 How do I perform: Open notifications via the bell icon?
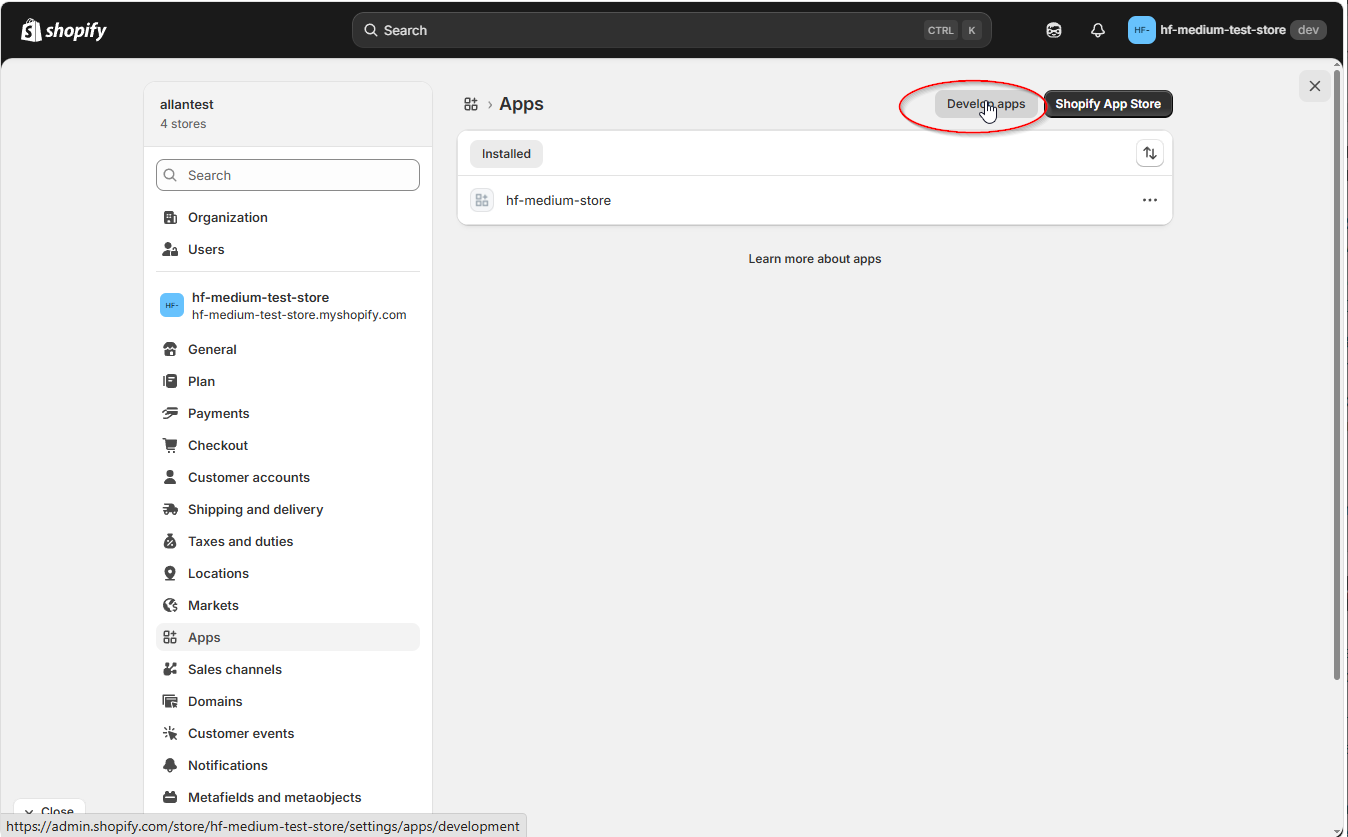coord(1097,30)
